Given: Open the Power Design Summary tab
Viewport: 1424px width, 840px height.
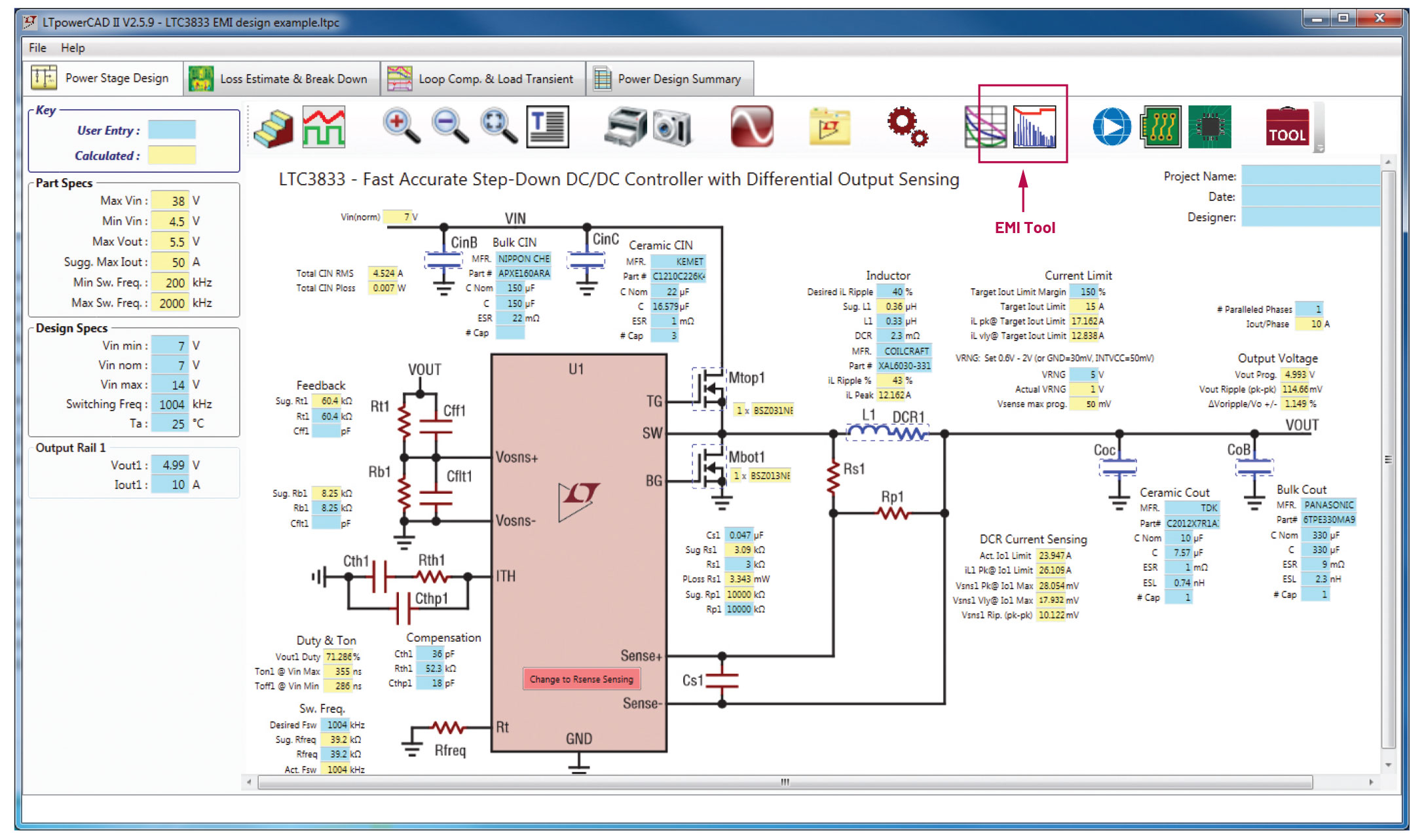Looking at the screenshot, I should click(669, 79).
